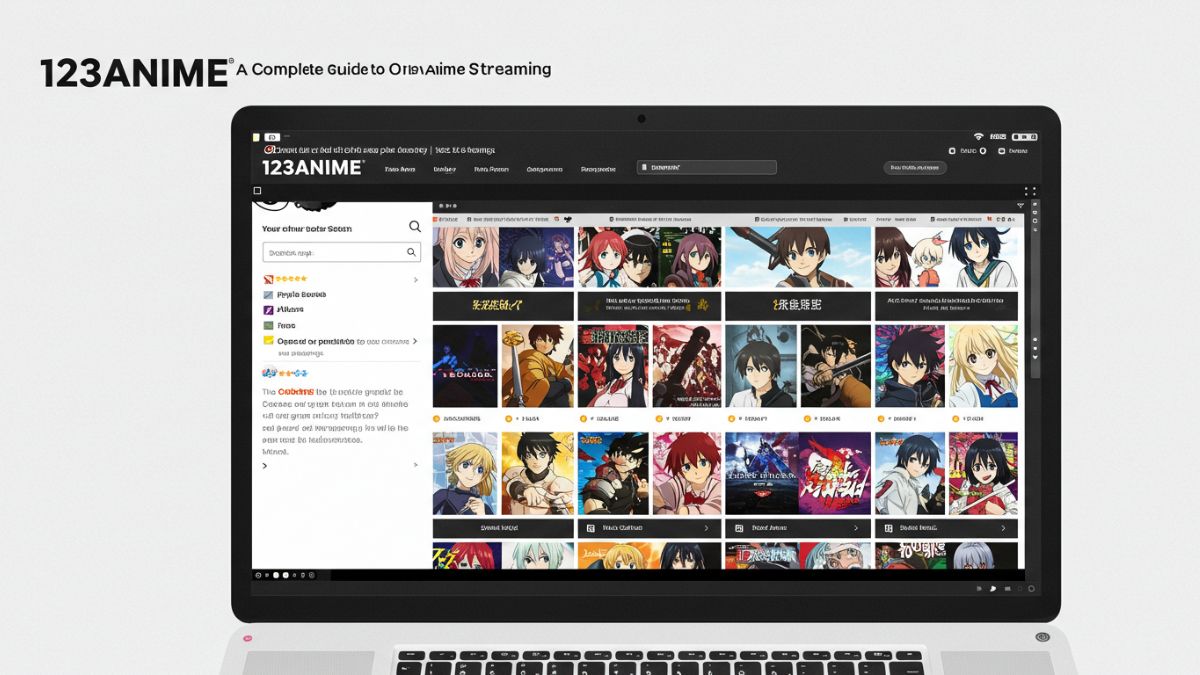The image size is (1200, 675).
Task: Open the first navigation link next to the 123ANIME logo
Action: [400, 169]
